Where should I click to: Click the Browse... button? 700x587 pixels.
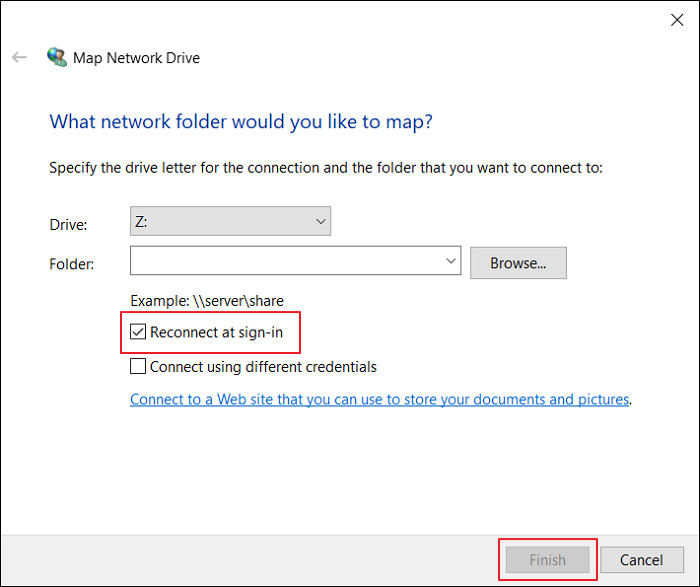click(518, 263)
